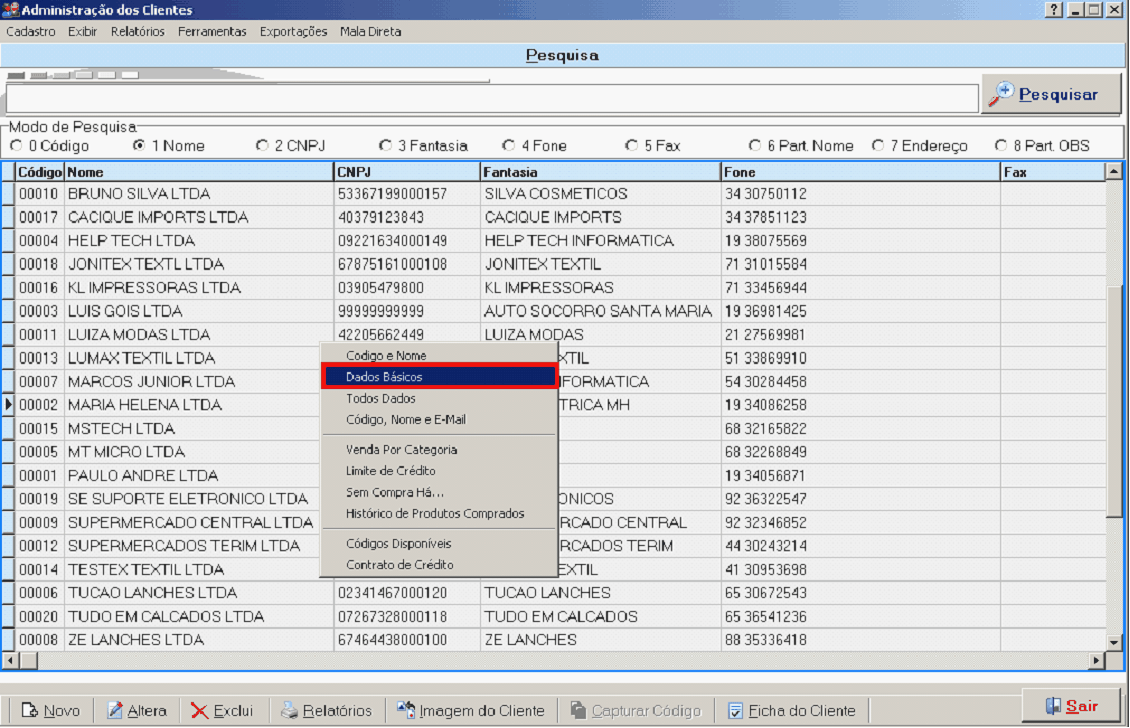The height and width of the screenshot is (728, 1130).
Task: Click the Relatórios printer icon
Action: coord(289,711)
